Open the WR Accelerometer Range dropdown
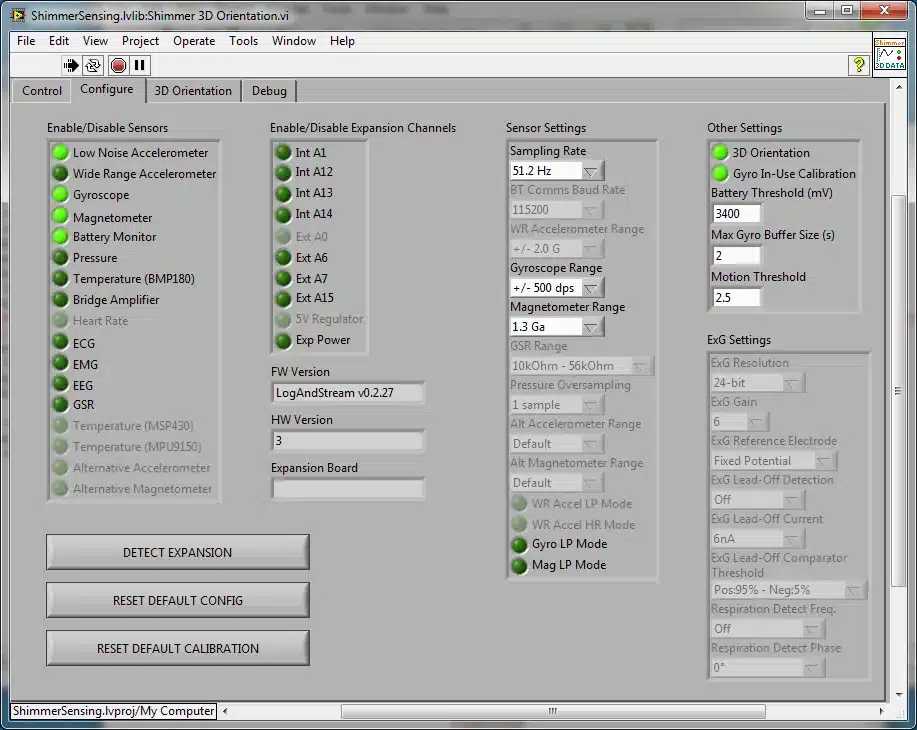This screenshot has height=730, width=917. point(557,249)
